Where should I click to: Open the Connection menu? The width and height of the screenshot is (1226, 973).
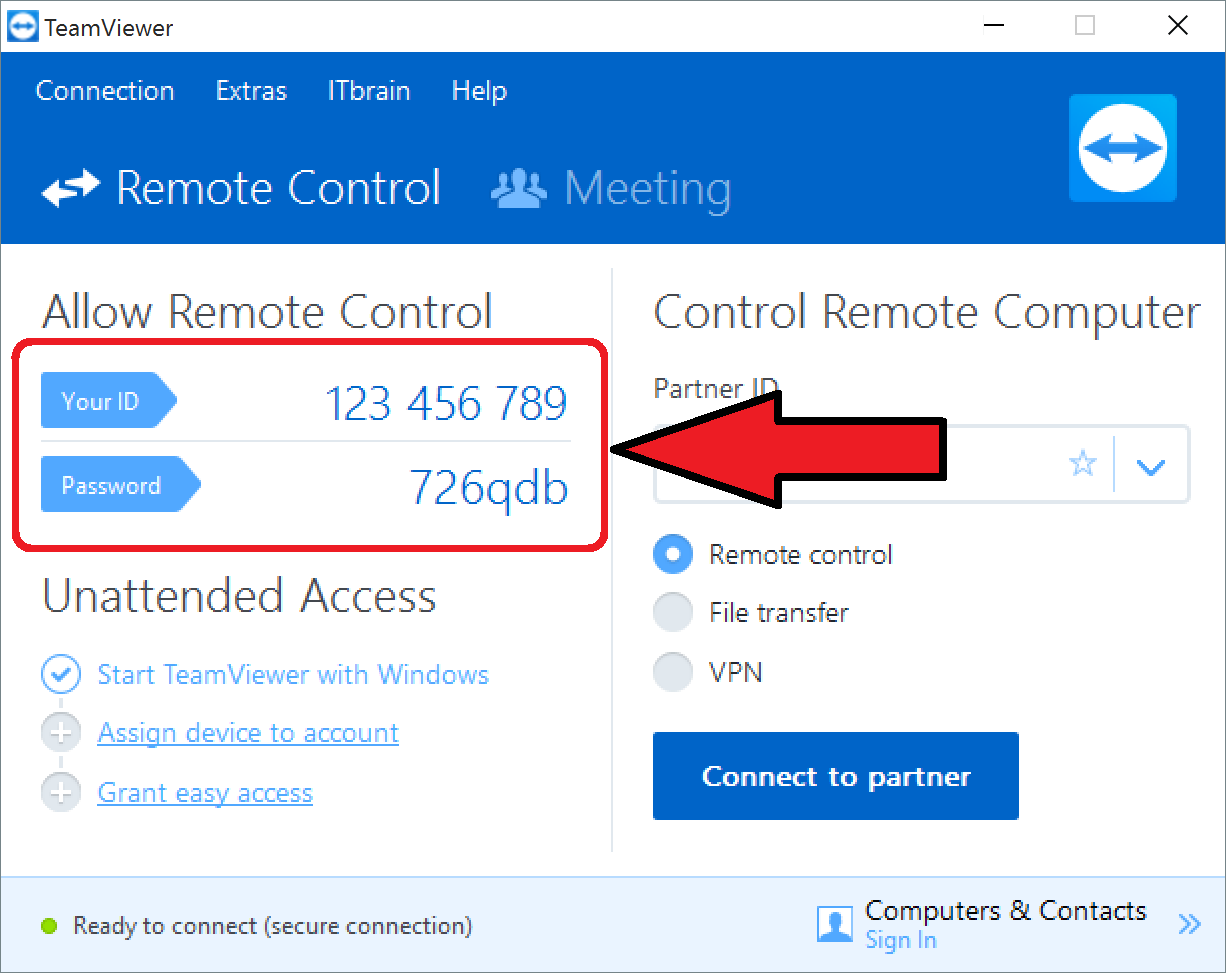(104, 91)
